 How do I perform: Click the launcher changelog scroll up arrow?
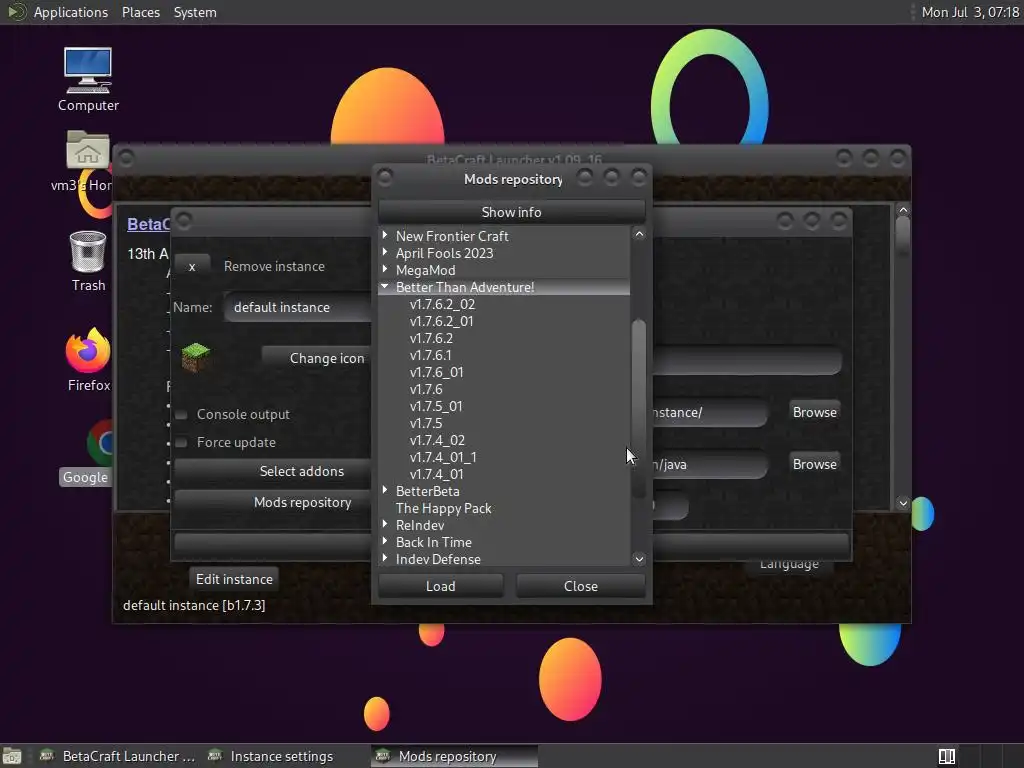coord(903,210)
